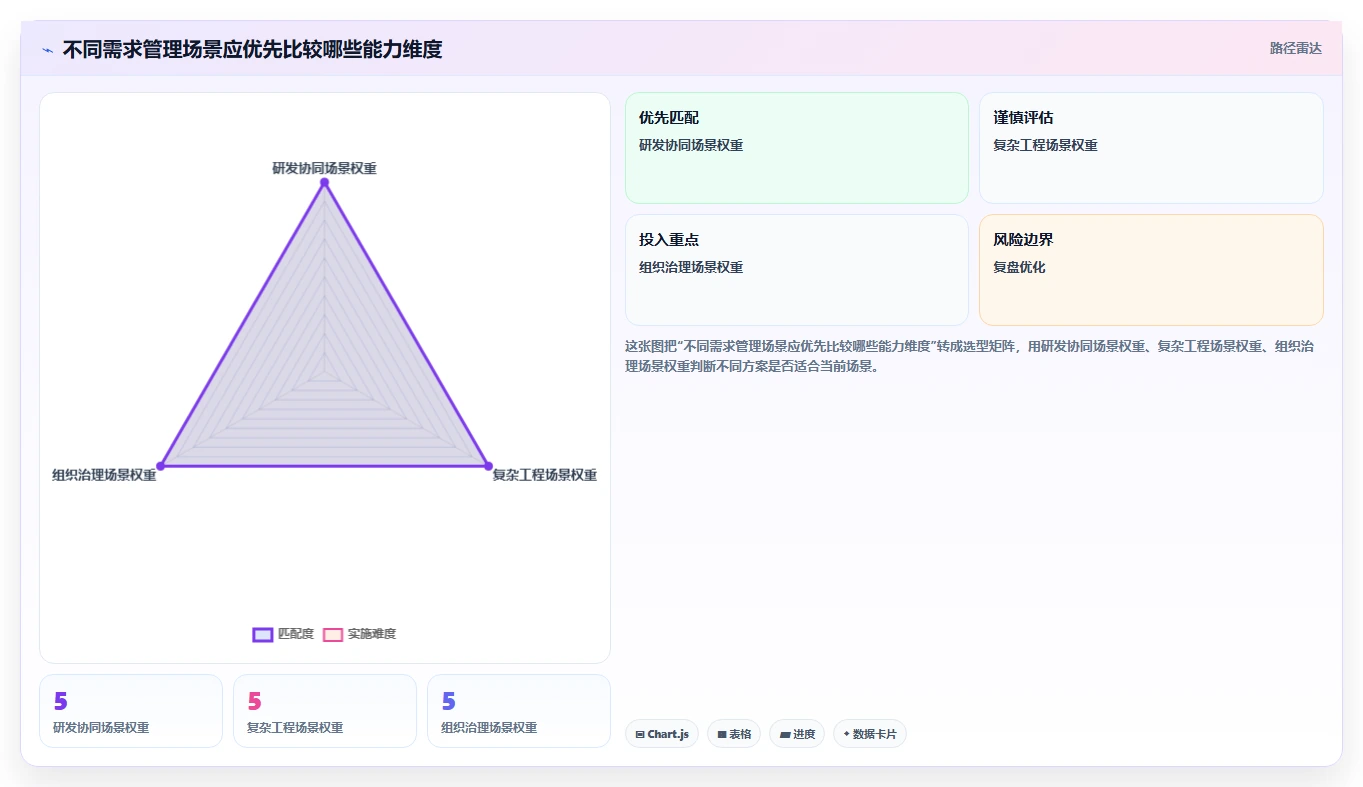Image resolution: width=1363 pixels, height=787 pixels.
Task: Click the 复杂工程场景权重 axis label on the radar chart
Action: coord(545,475)
